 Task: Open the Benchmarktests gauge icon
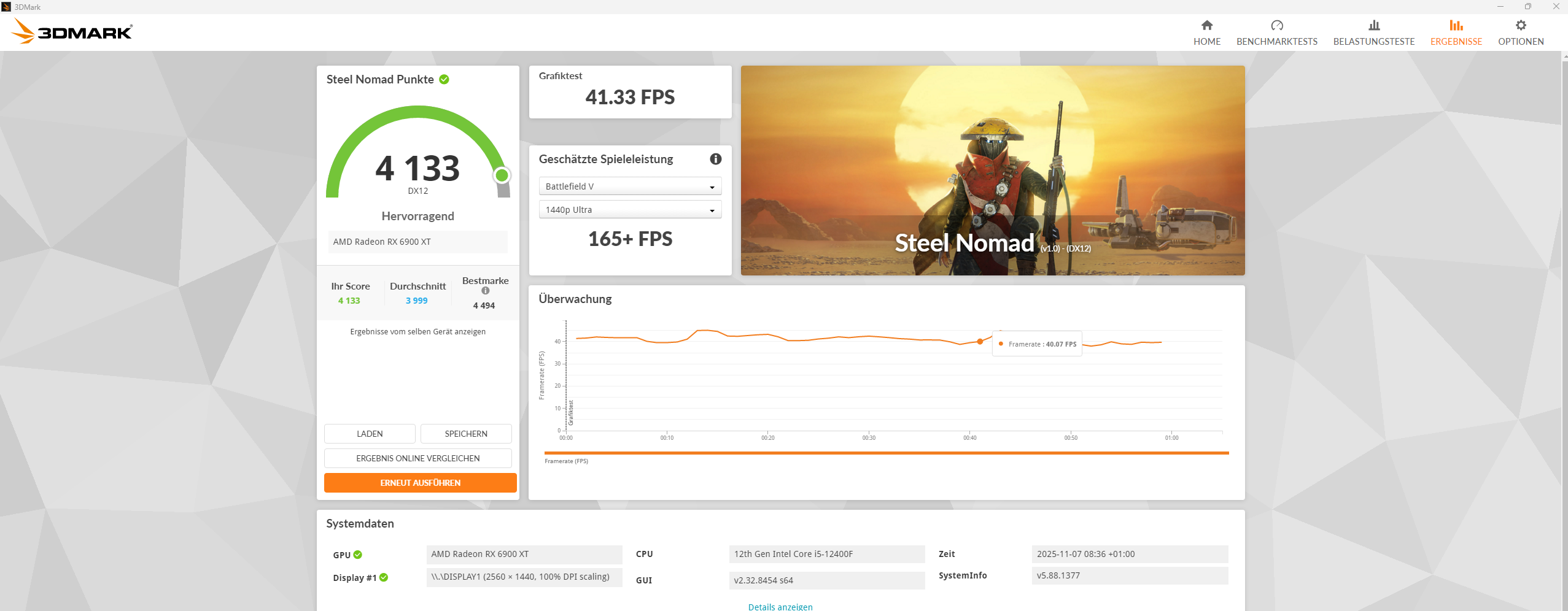pyautogui.click(x=1277, y=25)
